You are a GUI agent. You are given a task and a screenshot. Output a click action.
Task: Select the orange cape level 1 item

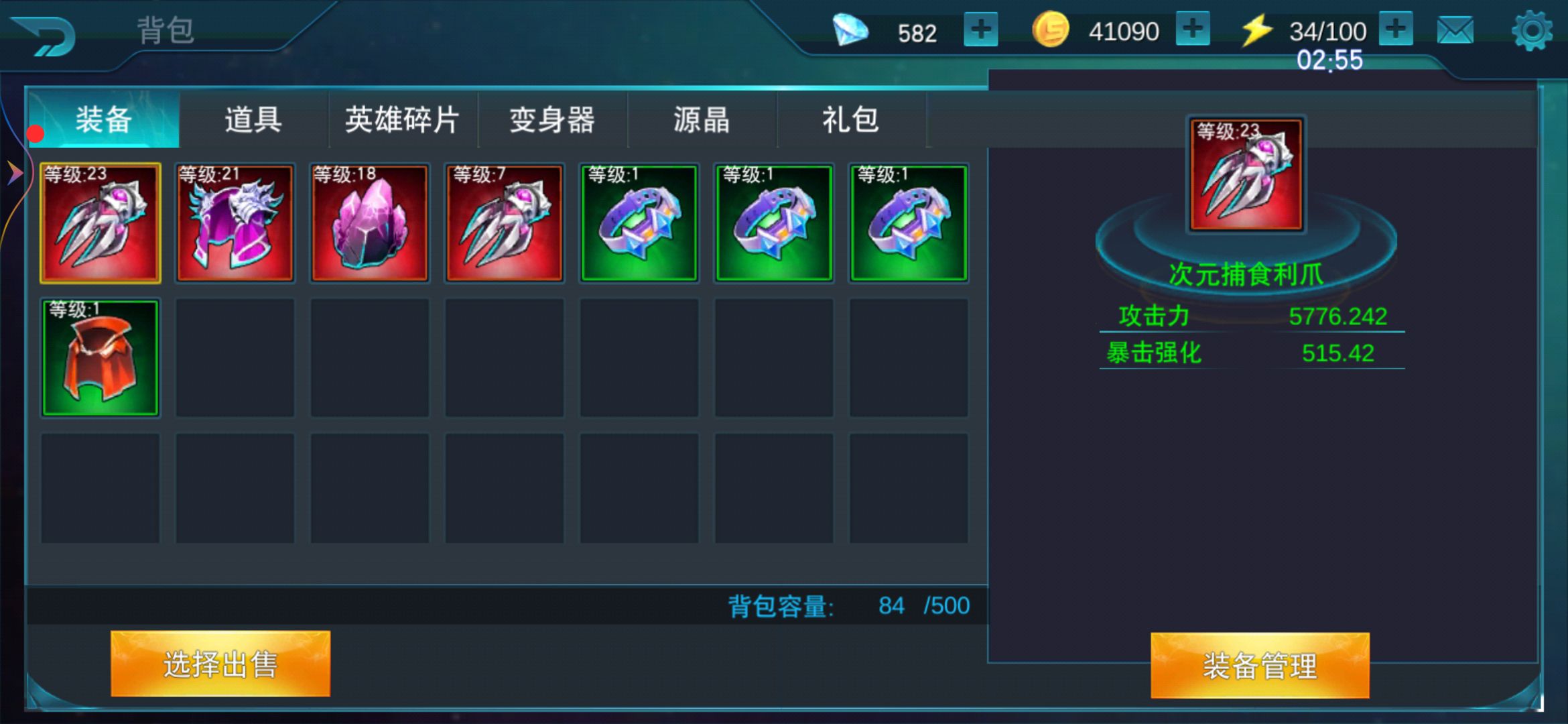[x=101, y=358]
